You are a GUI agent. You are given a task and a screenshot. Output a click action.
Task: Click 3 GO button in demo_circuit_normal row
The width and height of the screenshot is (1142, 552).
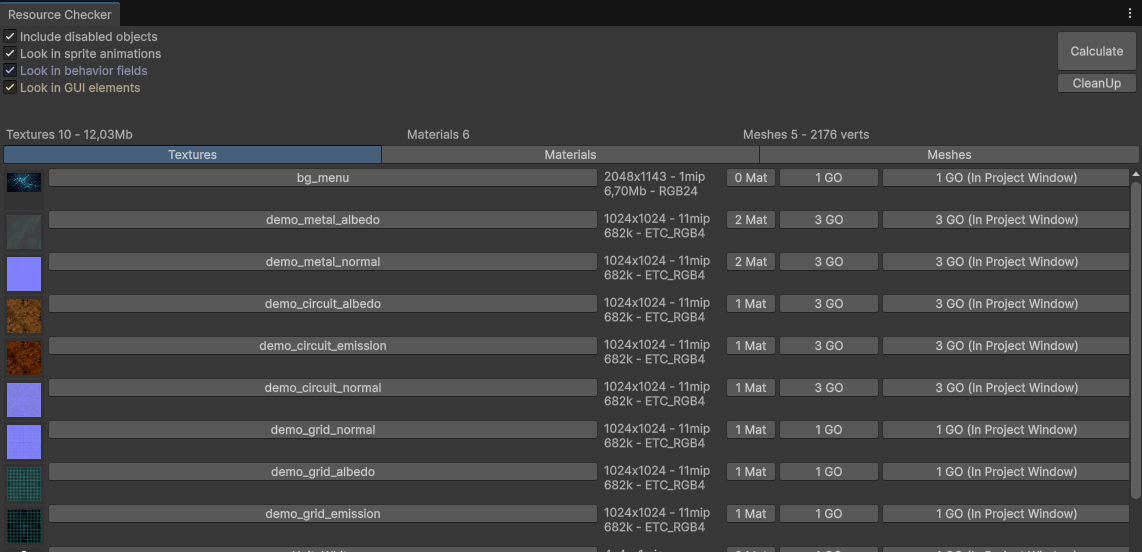click(829, 387)
